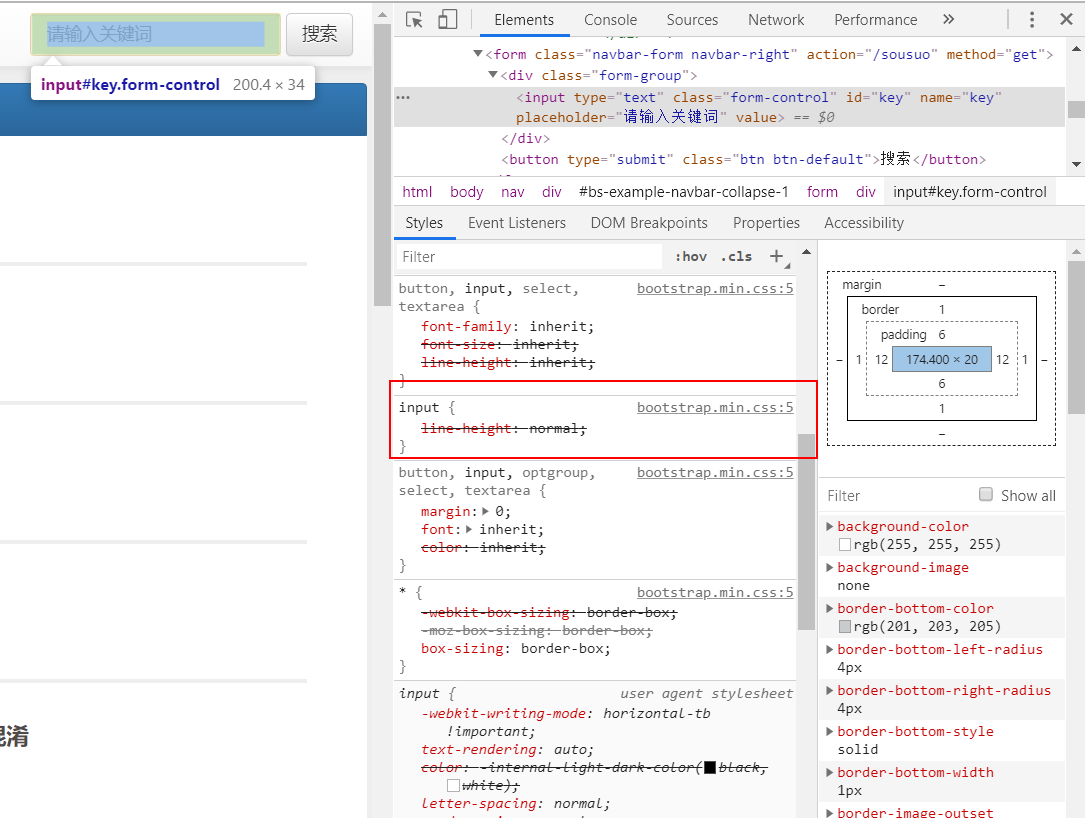The width and height of the screenshot is (1085, 818).
Task: Expand computed border-bottom-right-radius property
Action: (829, 690)
